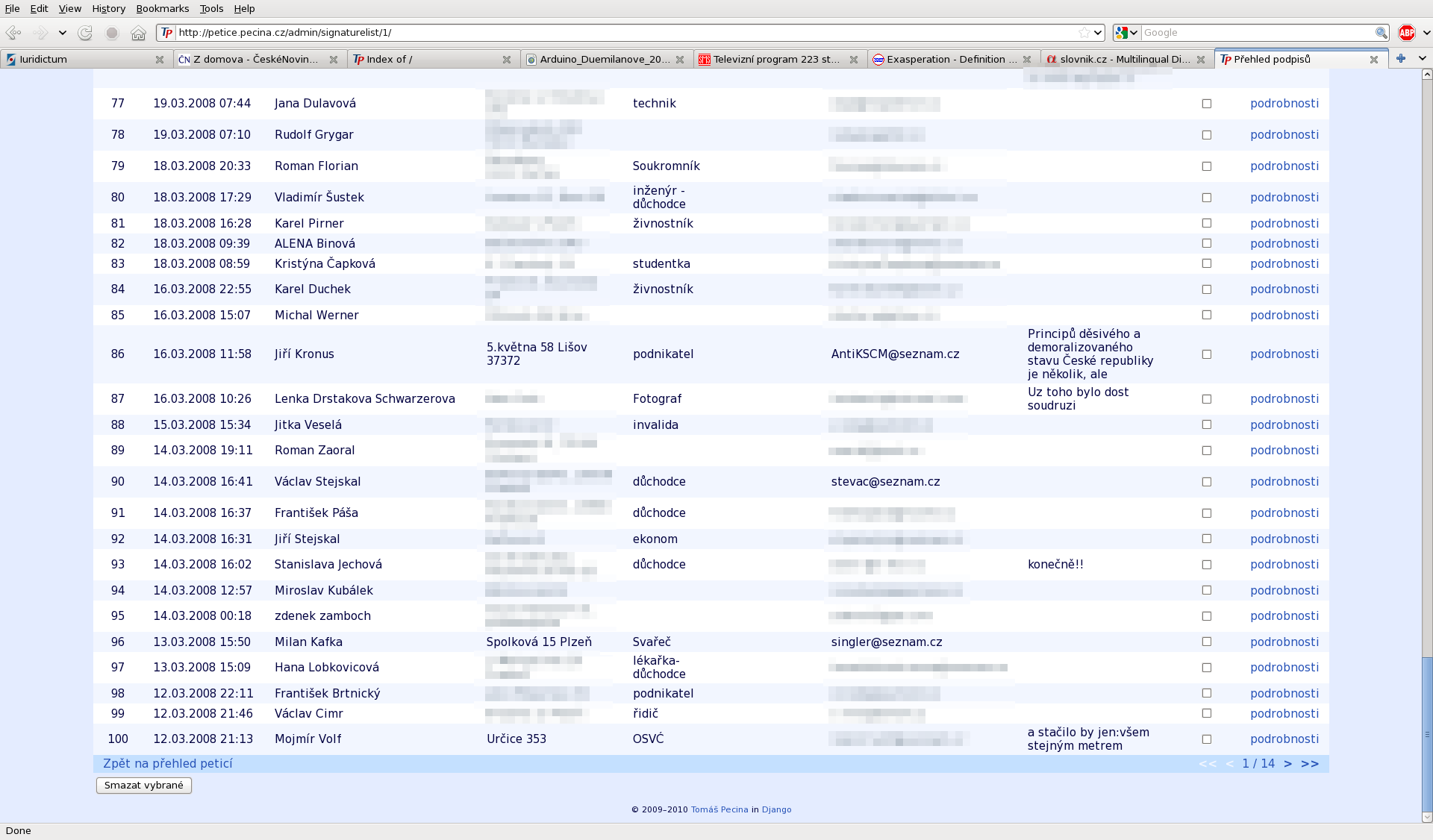1433x840 pixels.
Task: Go to next page with > link
Action: click(x=1287, y=764)
